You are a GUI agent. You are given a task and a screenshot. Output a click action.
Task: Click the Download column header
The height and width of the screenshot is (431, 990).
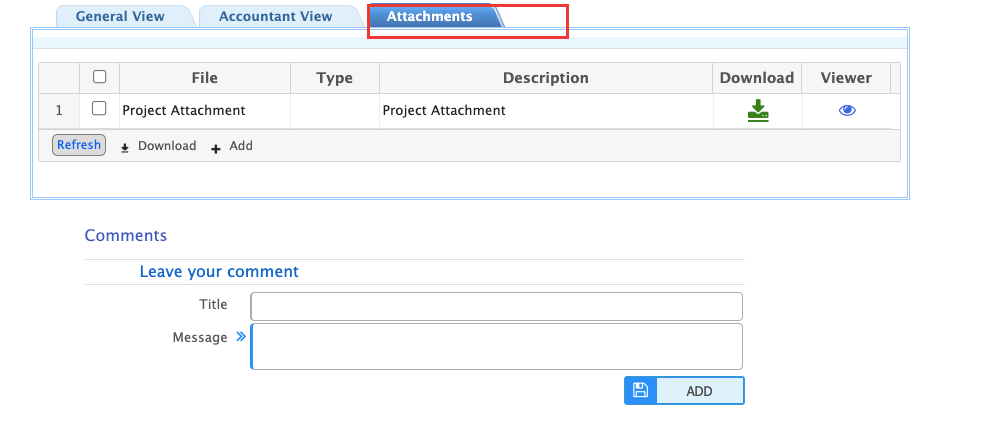[x=757, y=78]
